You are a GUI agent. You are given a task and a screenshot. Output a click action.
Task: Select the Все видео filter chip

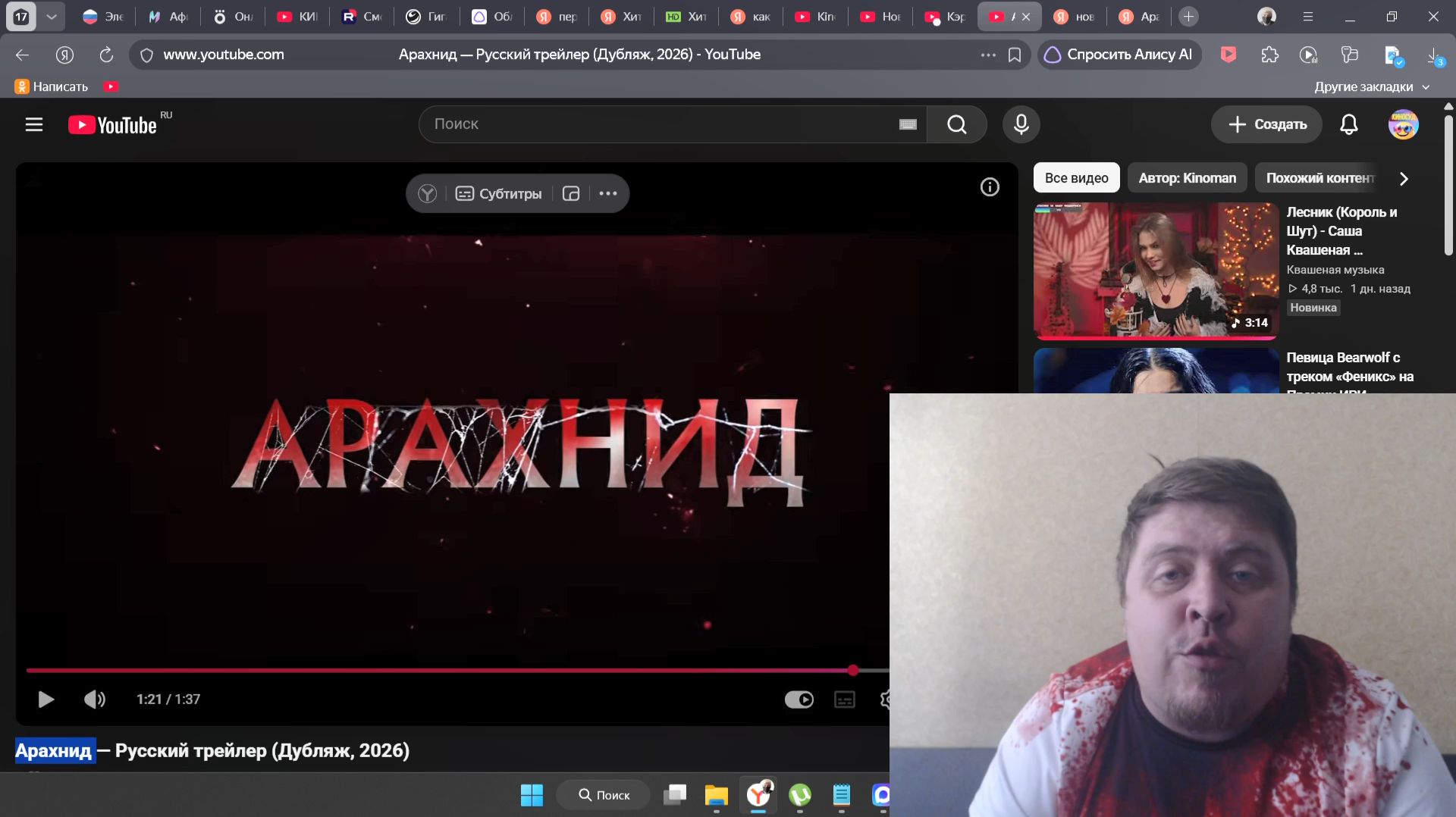pos(1077,179)
